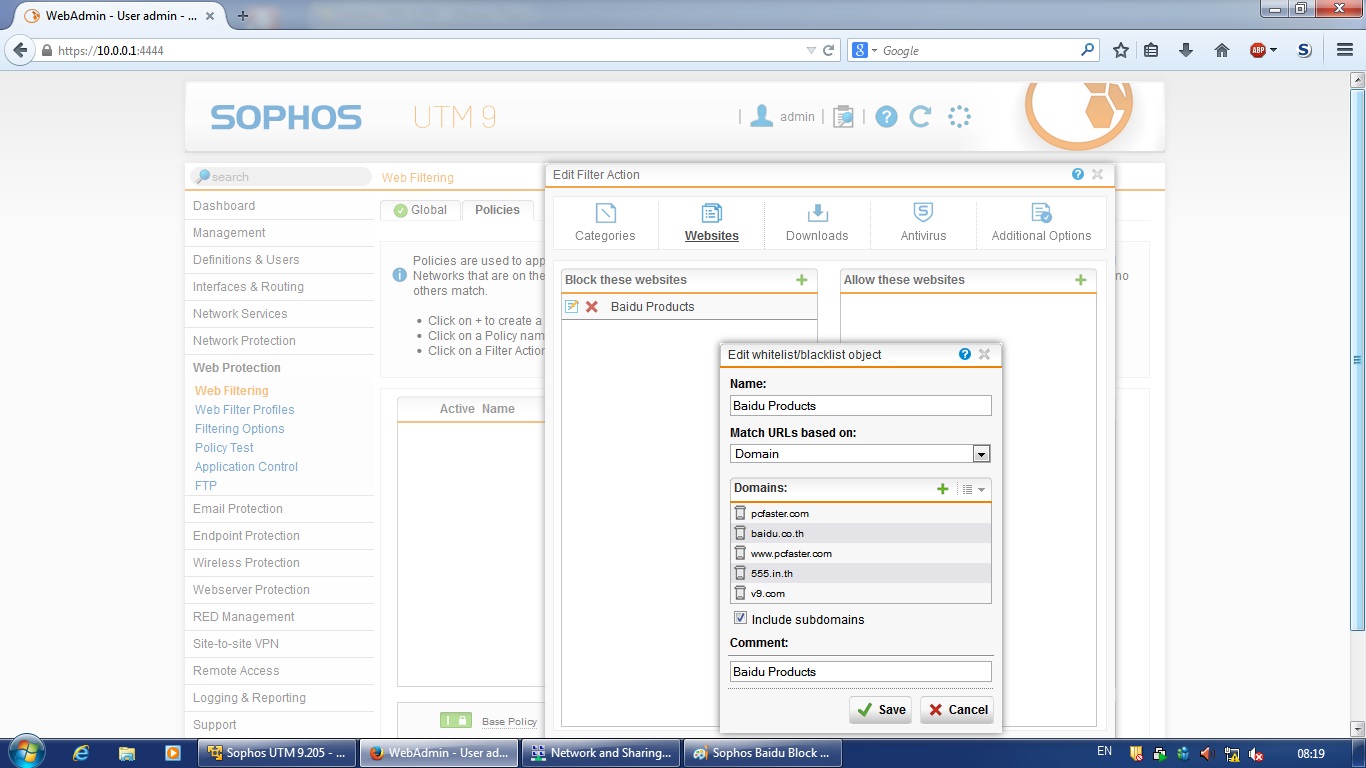Open the Adblock Plus toolbar icon
Viewport: 1366px width, 768px height.
click(x=1258, y=50)
